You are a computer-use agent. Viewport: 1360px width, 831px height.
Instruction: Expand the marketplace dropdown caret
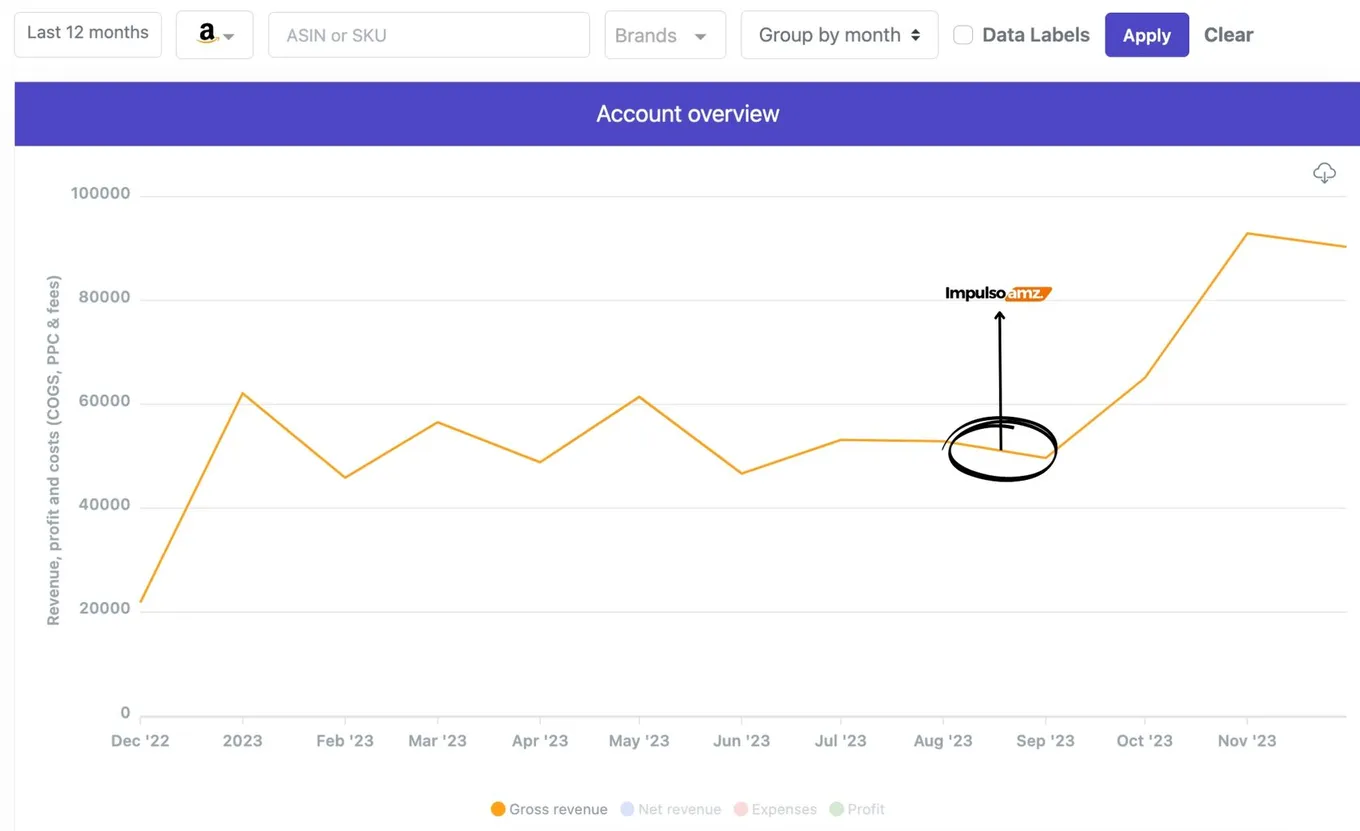point(230,37)
